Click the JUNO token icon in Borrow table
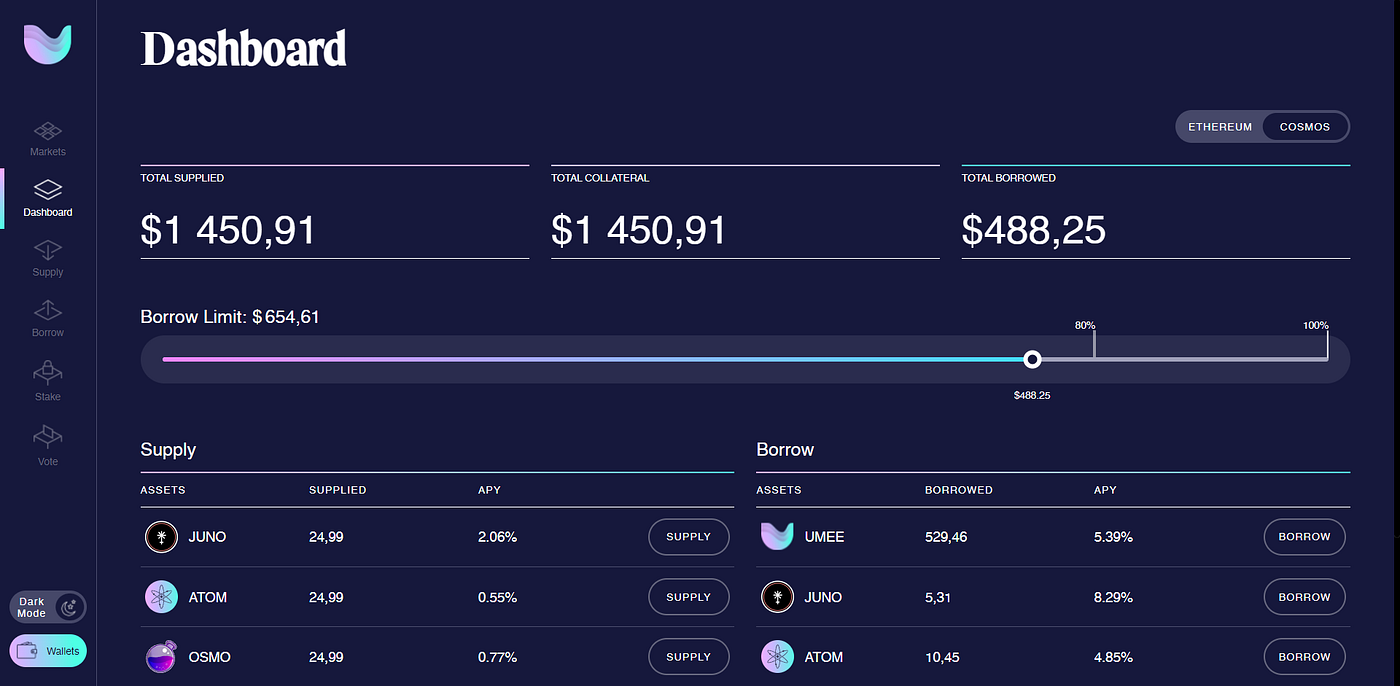Image resolution: width=1400 pixels, height=686 pixels. click(777, 597)
